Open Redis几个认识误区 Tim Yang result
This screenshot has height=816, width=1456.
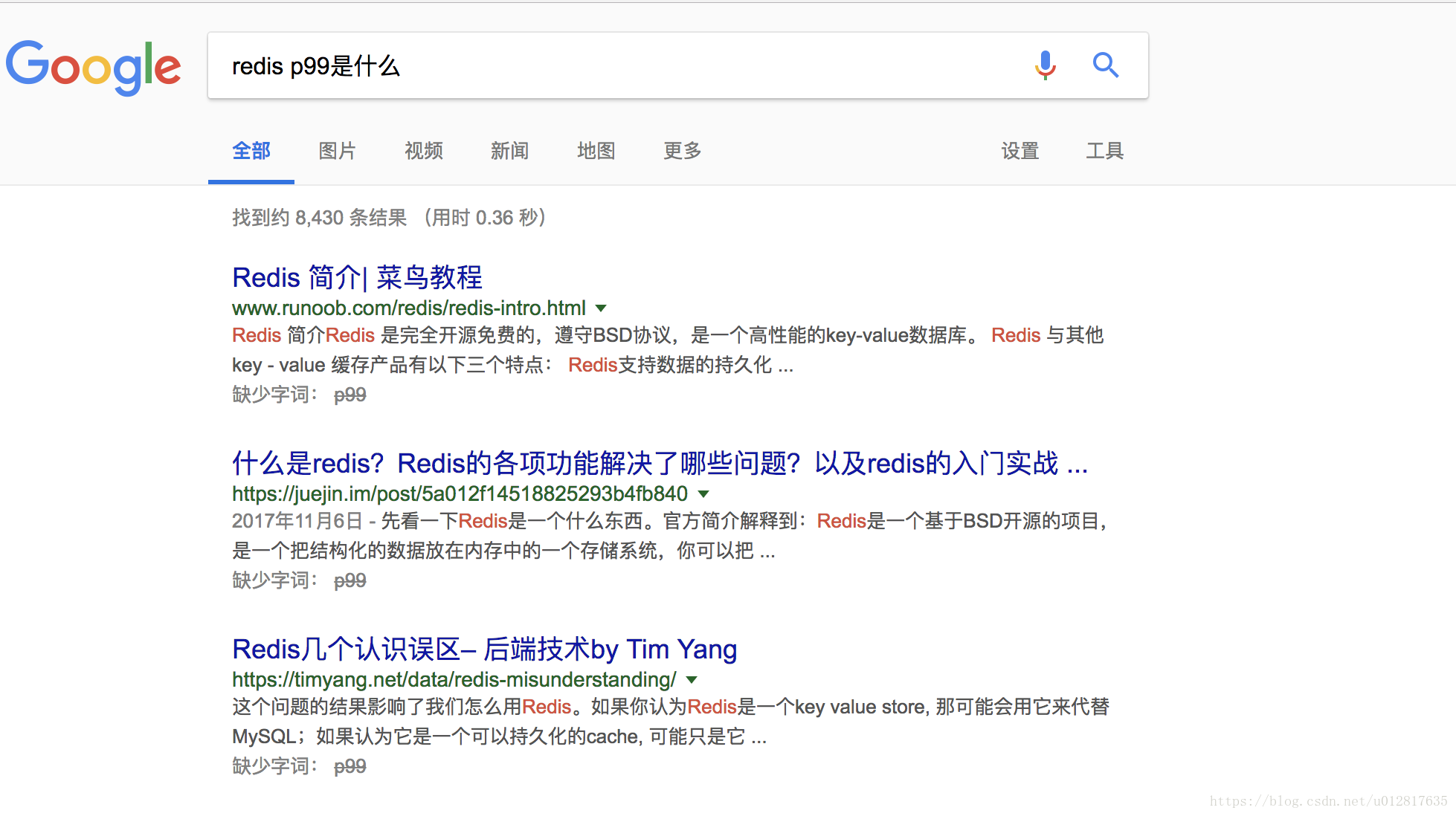coord(484,649)
